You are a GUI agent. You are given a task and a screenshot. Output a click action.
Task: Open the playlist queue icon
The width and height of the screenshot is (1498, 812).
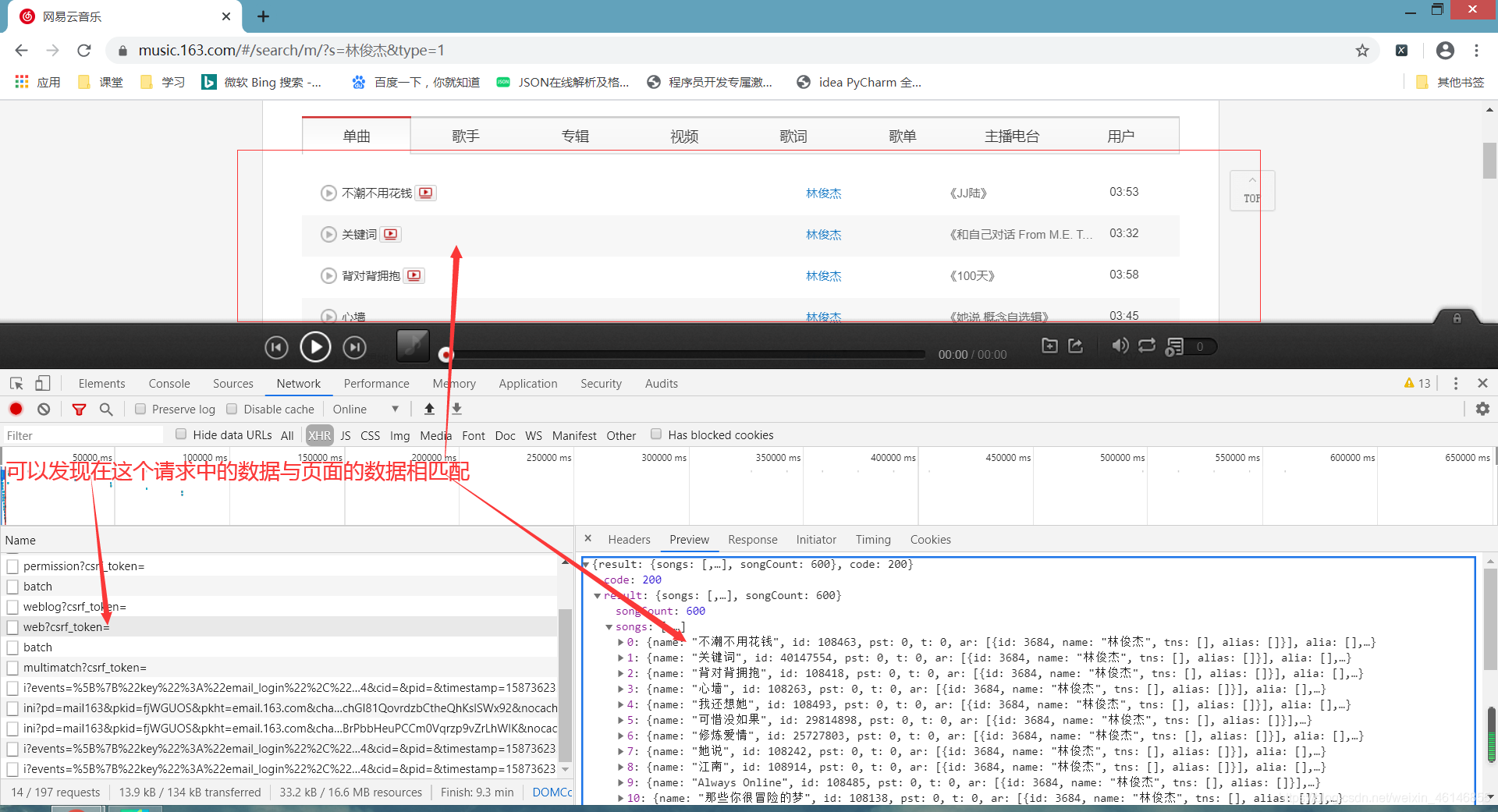click(1174, 346)
